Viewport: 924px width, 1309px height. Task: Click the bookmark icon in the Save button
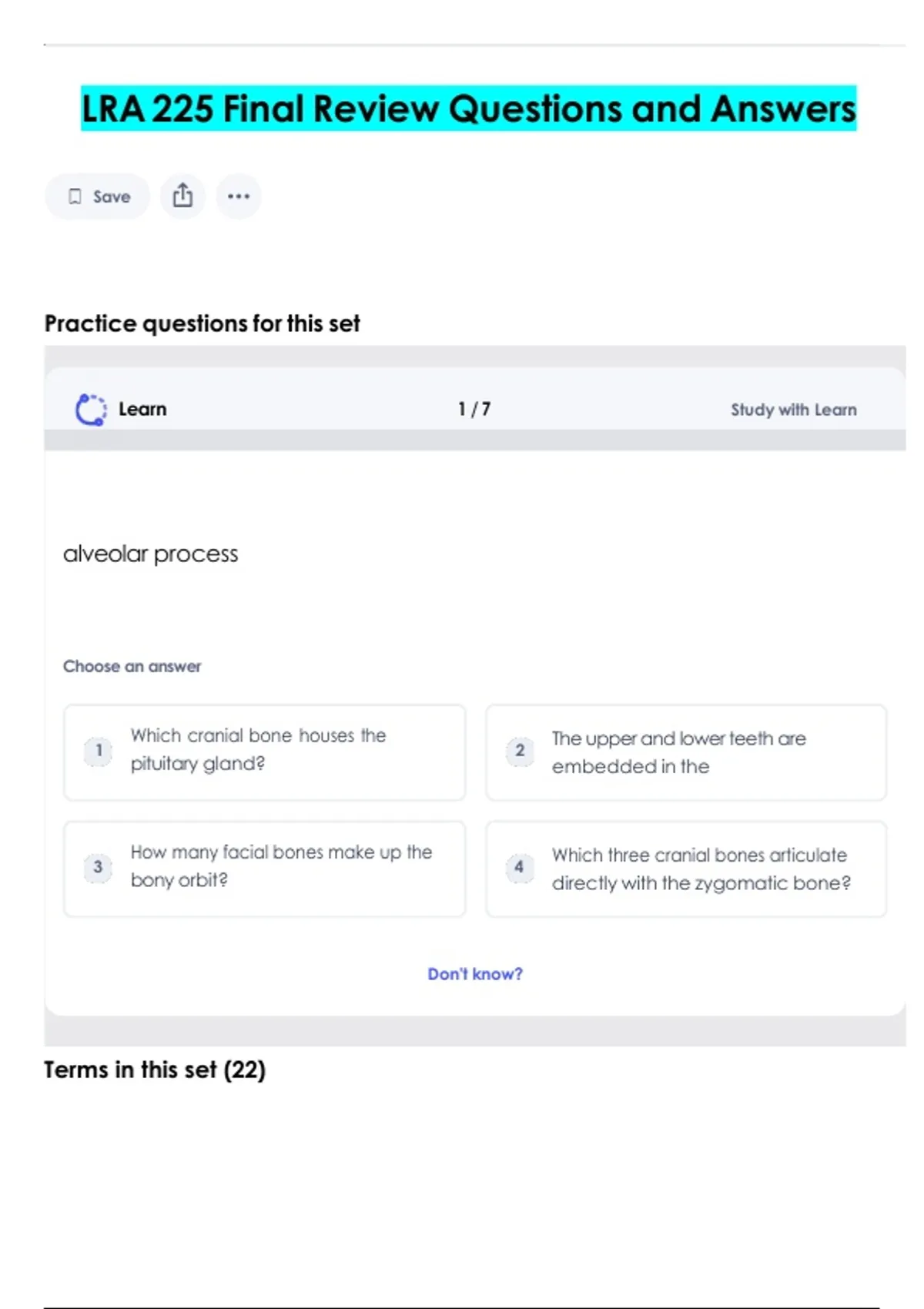click(75, 197)
